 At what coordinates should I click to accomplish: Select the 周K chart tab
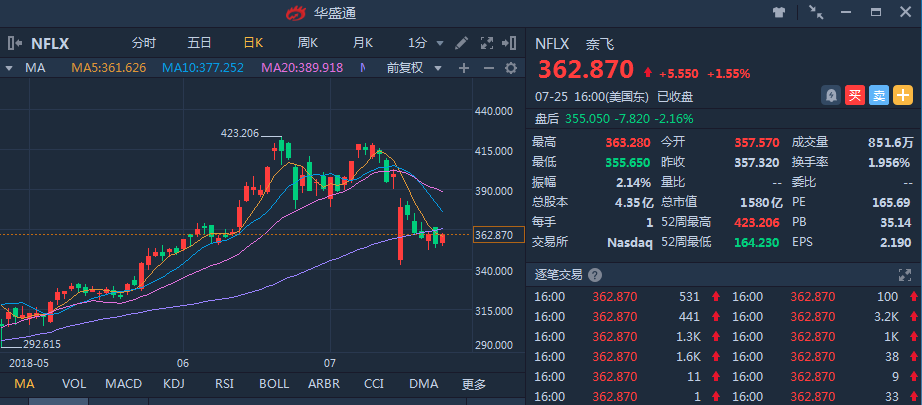coord(308,43)
